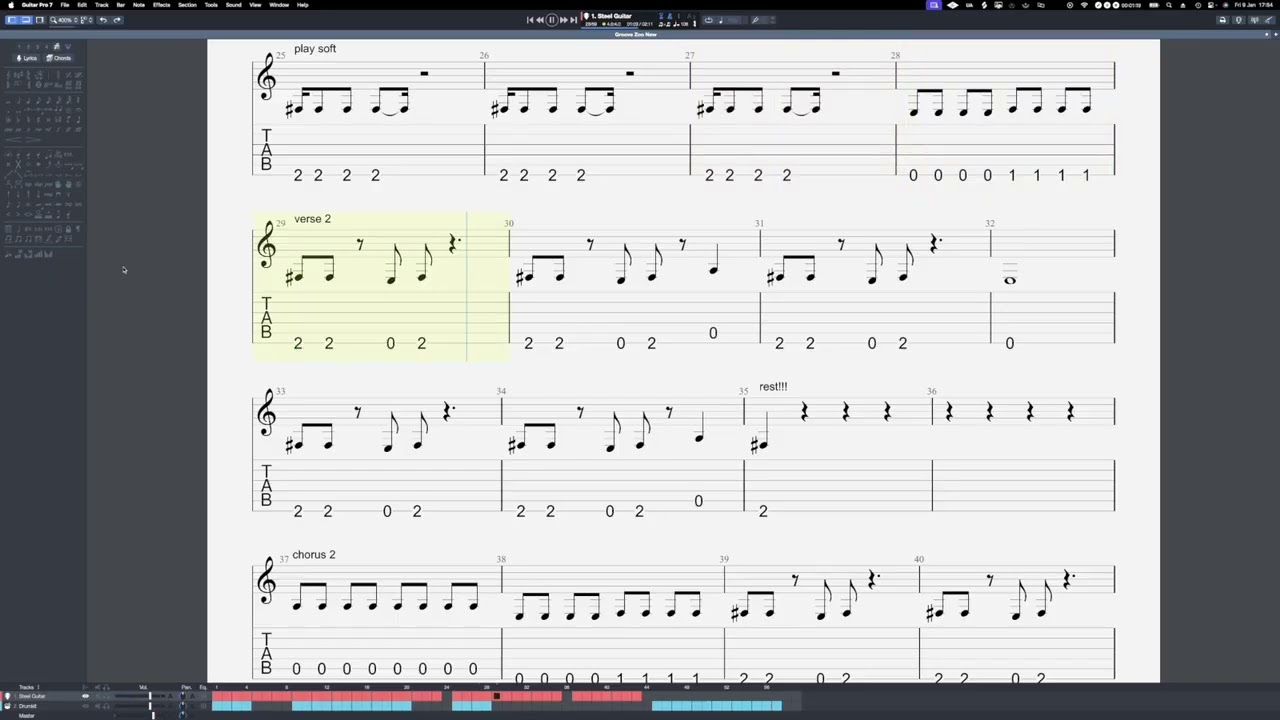This screenshot has height=720, width=1280.
Task: Pause playback
Action: point(552,20)
